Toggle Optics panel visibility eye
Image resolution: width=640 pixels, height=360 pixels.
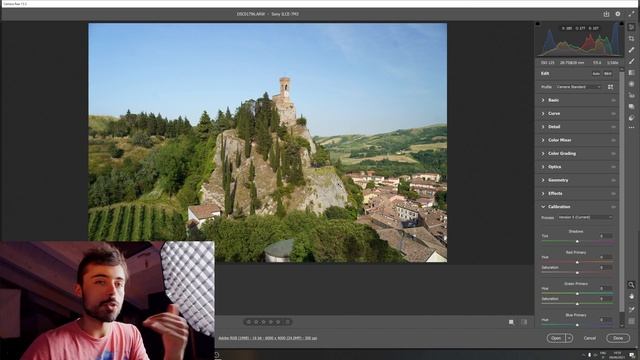point(613,167)
